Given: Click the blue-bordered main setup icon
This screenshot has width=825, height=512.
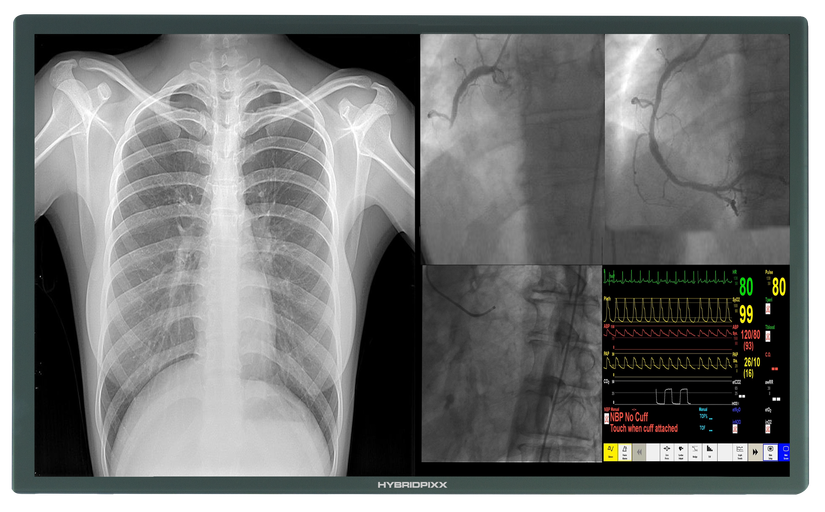Looking at the screenshot, I should pos(771,452).
